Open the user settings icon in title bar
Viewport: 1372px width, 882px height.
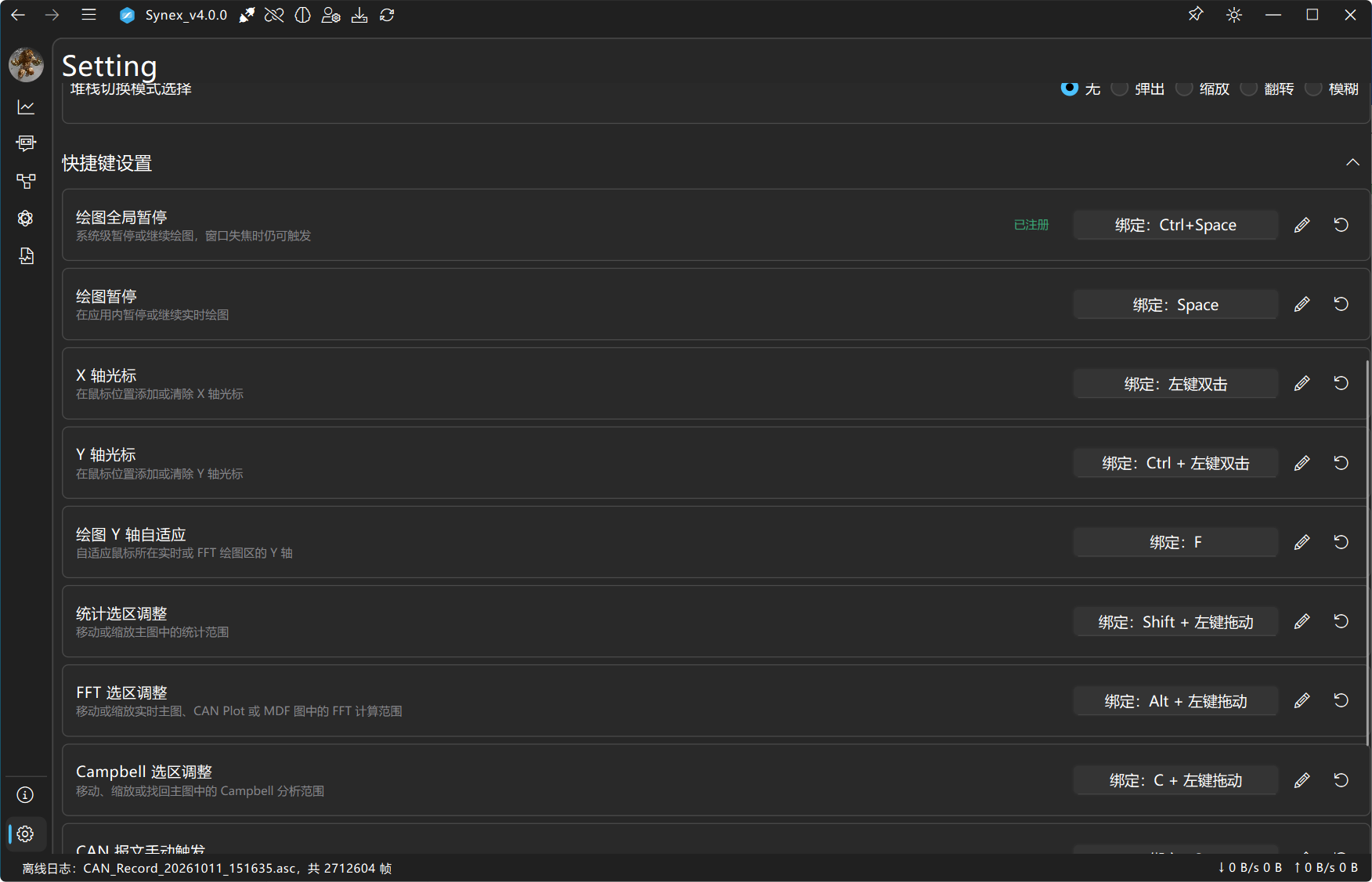point(330,15)
